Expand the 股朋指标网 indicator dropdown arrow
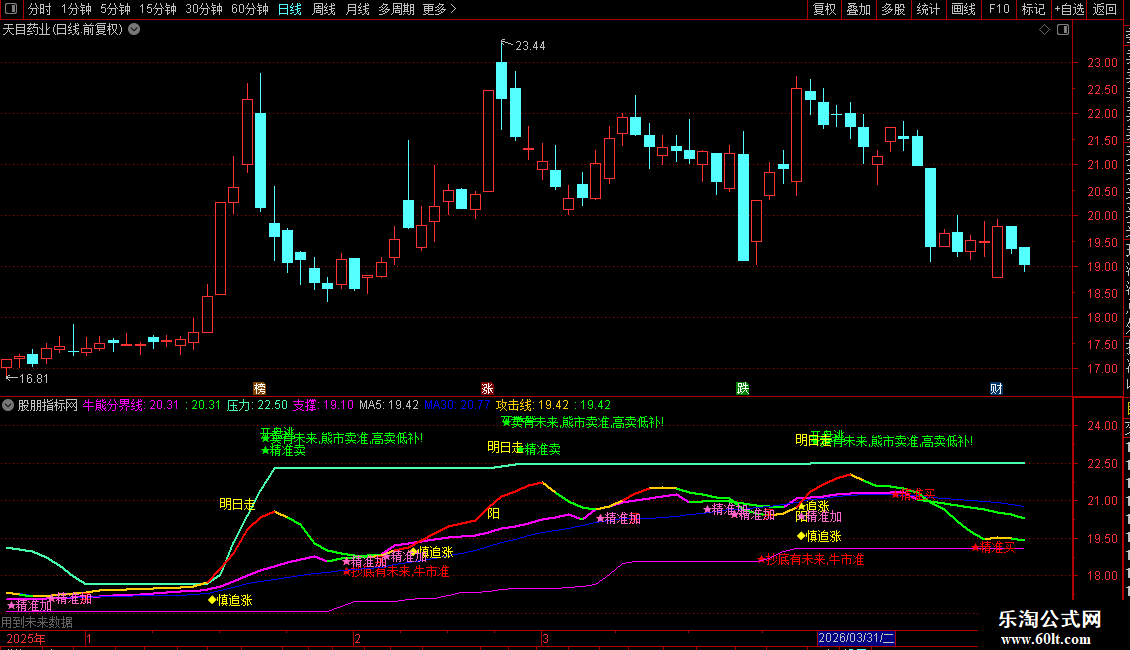 (8, 406)
